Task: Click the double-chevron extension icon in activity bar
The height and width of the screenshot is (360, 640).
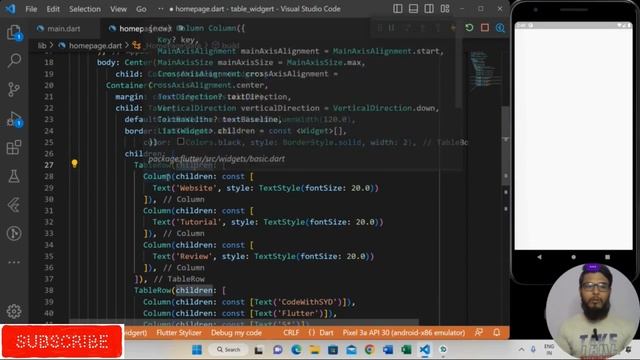Action: 14,205
